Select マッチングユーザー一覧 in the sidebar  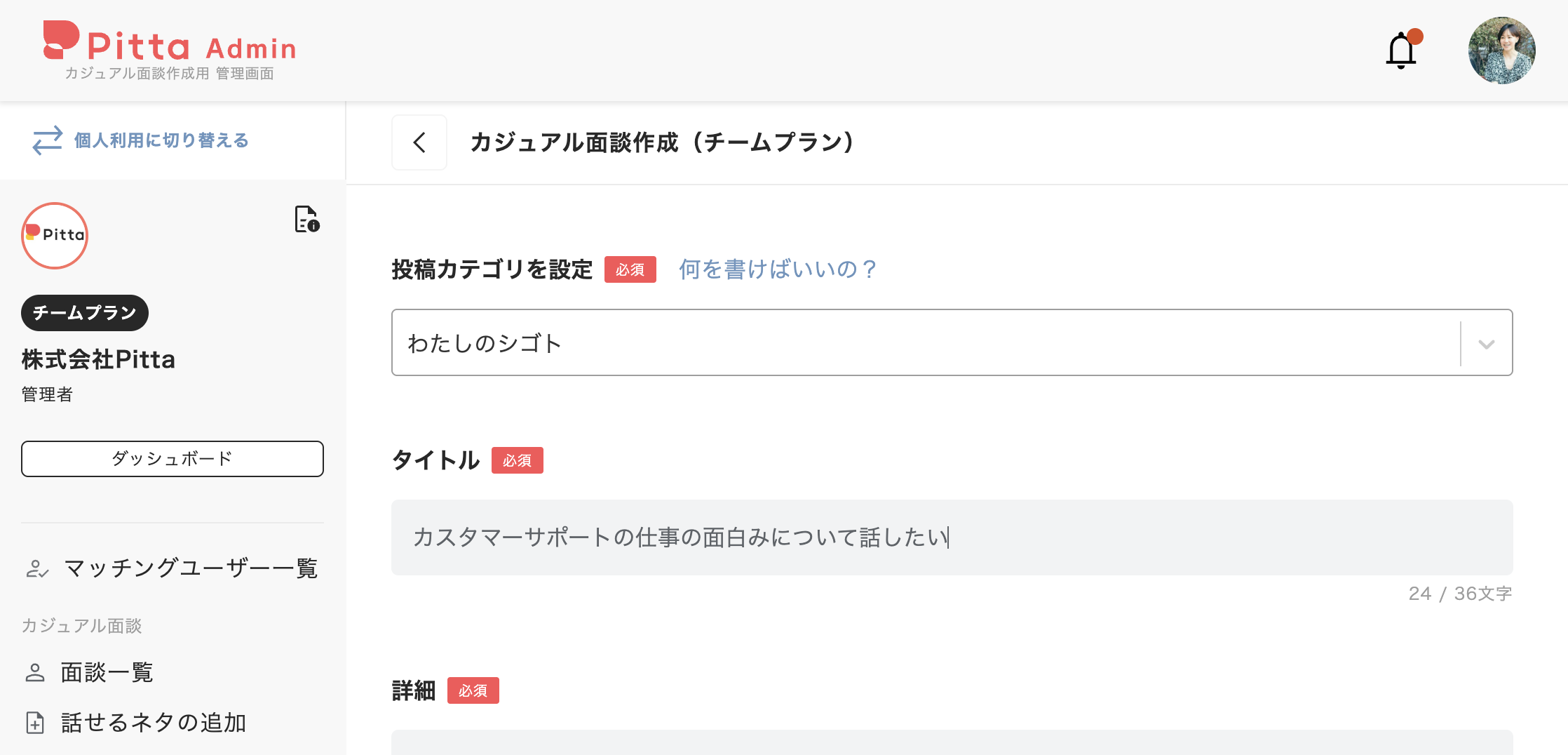[191, 569]
